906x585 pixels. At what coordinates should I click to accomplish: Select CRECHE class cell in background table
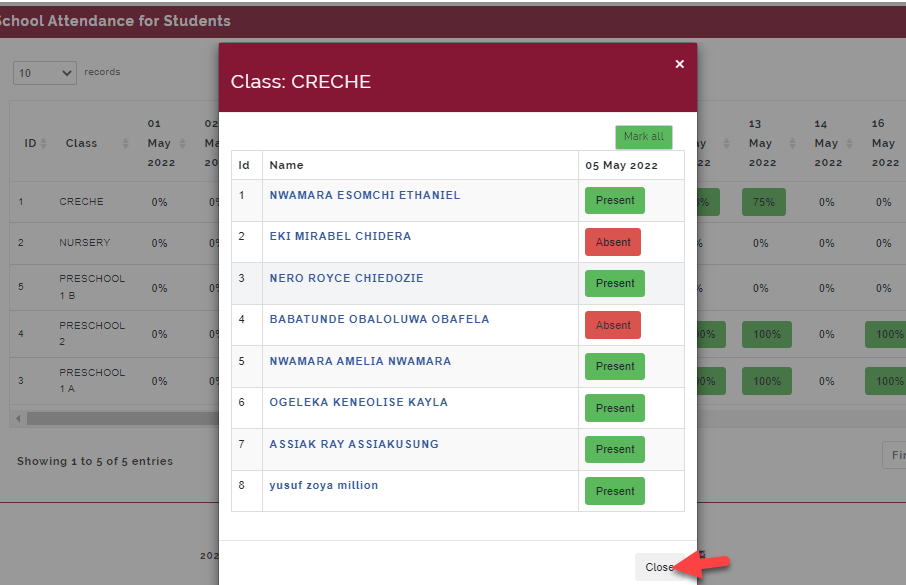tap(81, 202)
